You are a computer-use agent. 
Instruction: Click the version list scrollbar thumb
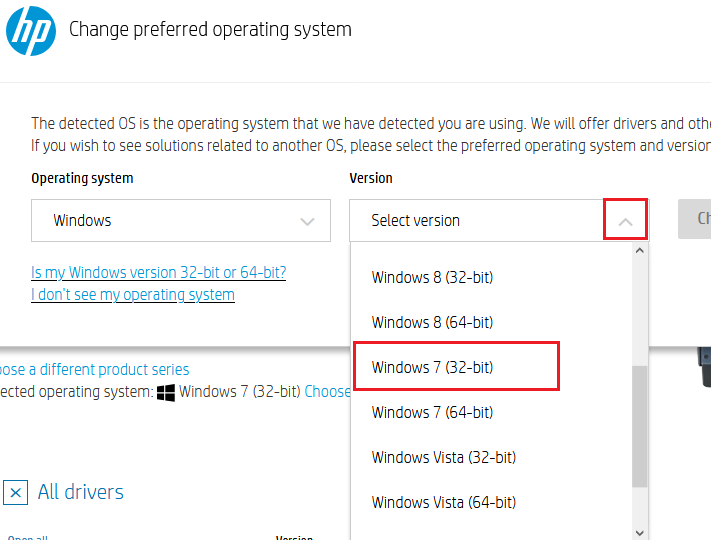pos(640,425)
